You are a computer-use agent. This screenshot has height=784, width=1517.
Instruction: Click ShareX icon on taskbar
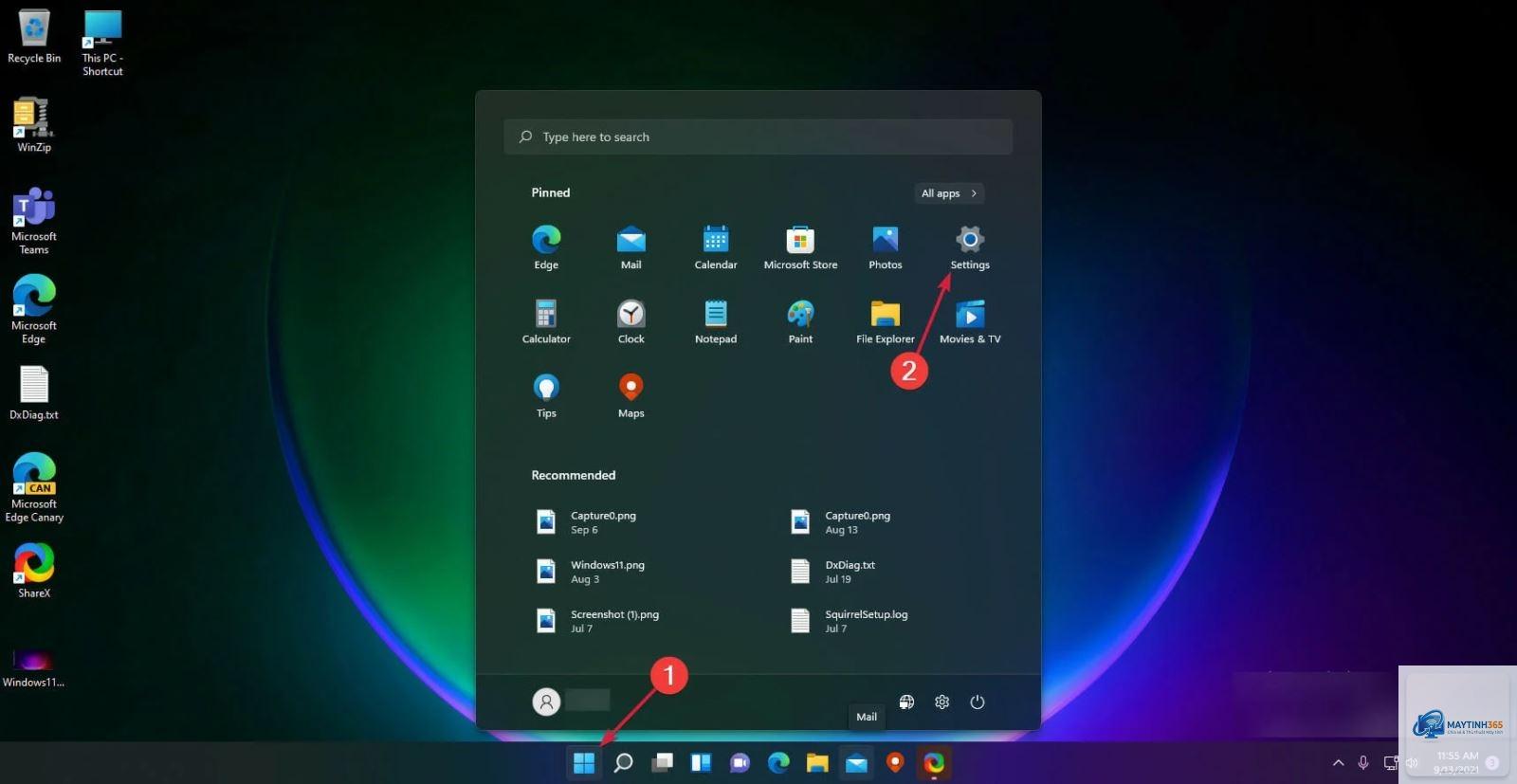coord(934,762)
